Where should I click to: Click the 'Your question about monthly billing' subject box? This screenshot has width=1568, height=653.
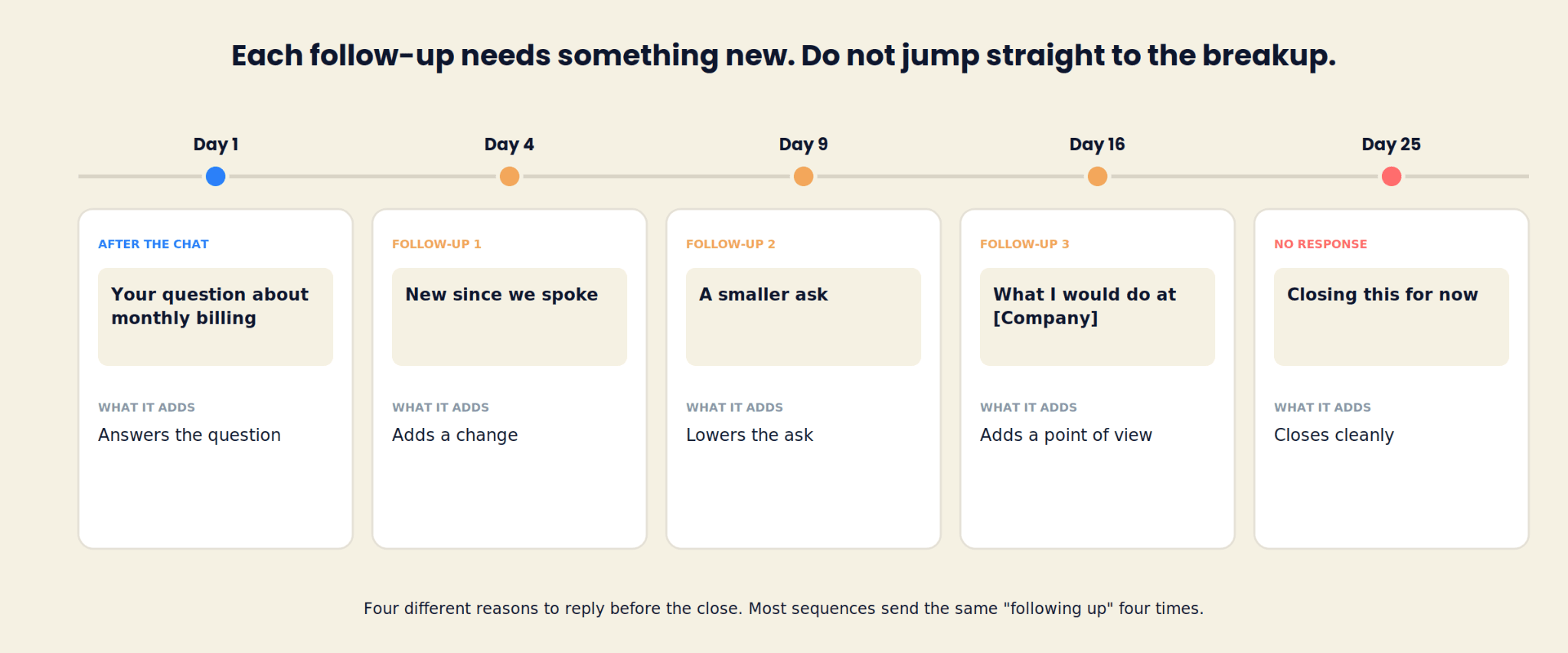[215, 317]
